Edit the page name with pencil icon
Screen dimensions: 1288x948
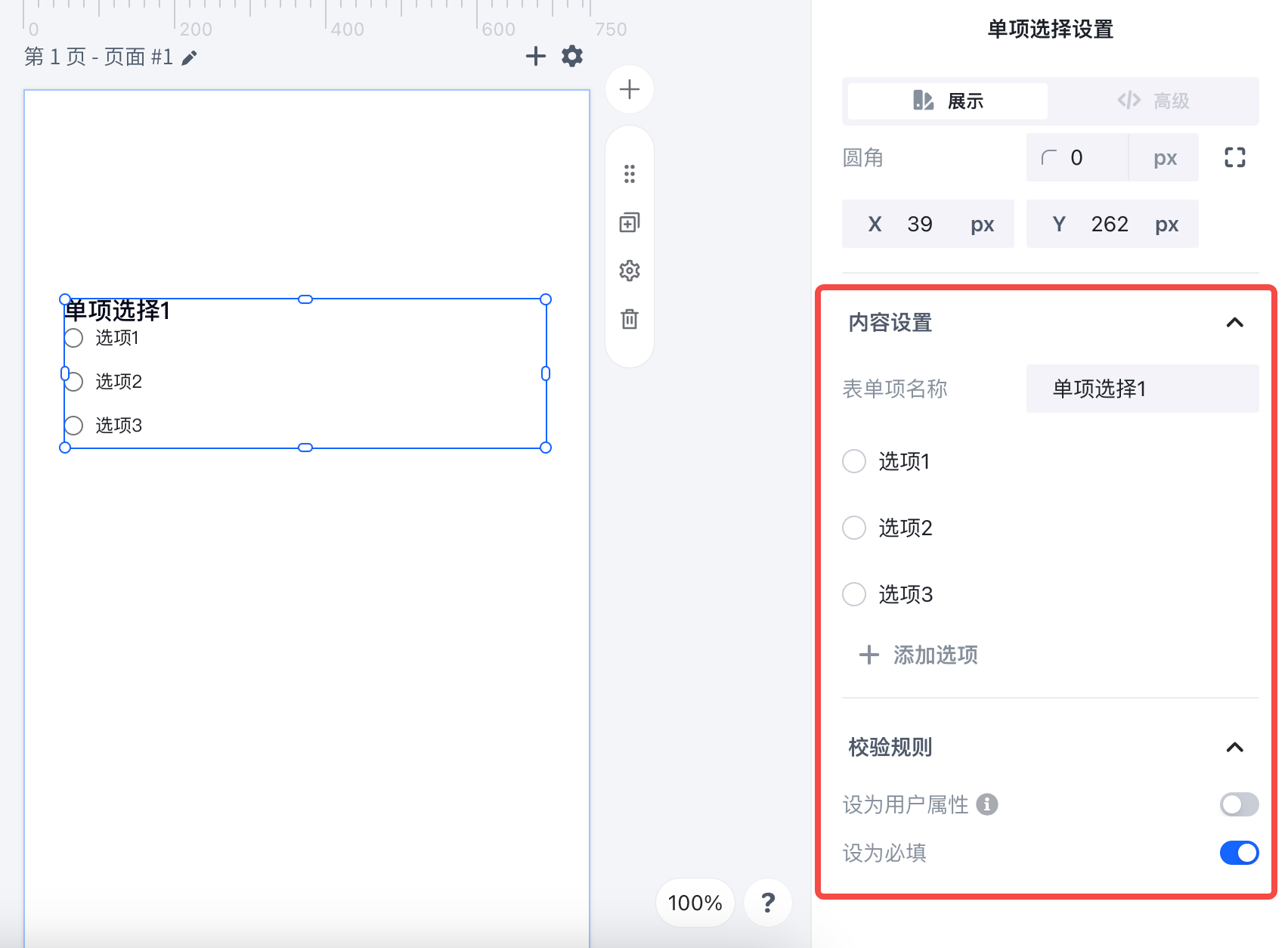(189, 57)
